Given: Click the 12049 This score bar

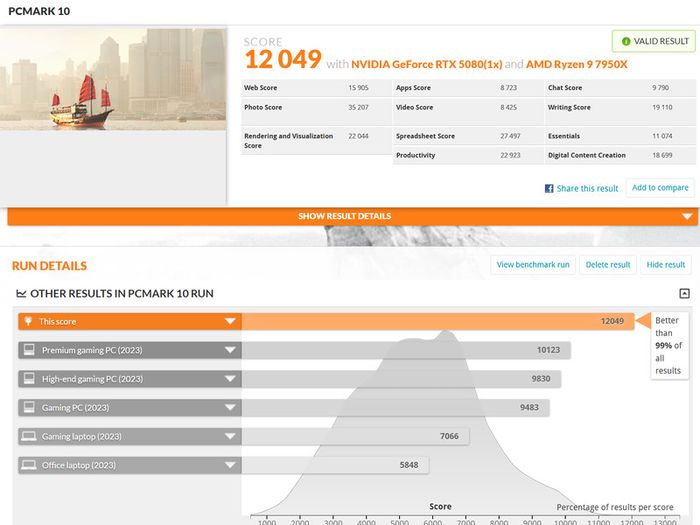Looking at the screenshot, I should 438,321.
